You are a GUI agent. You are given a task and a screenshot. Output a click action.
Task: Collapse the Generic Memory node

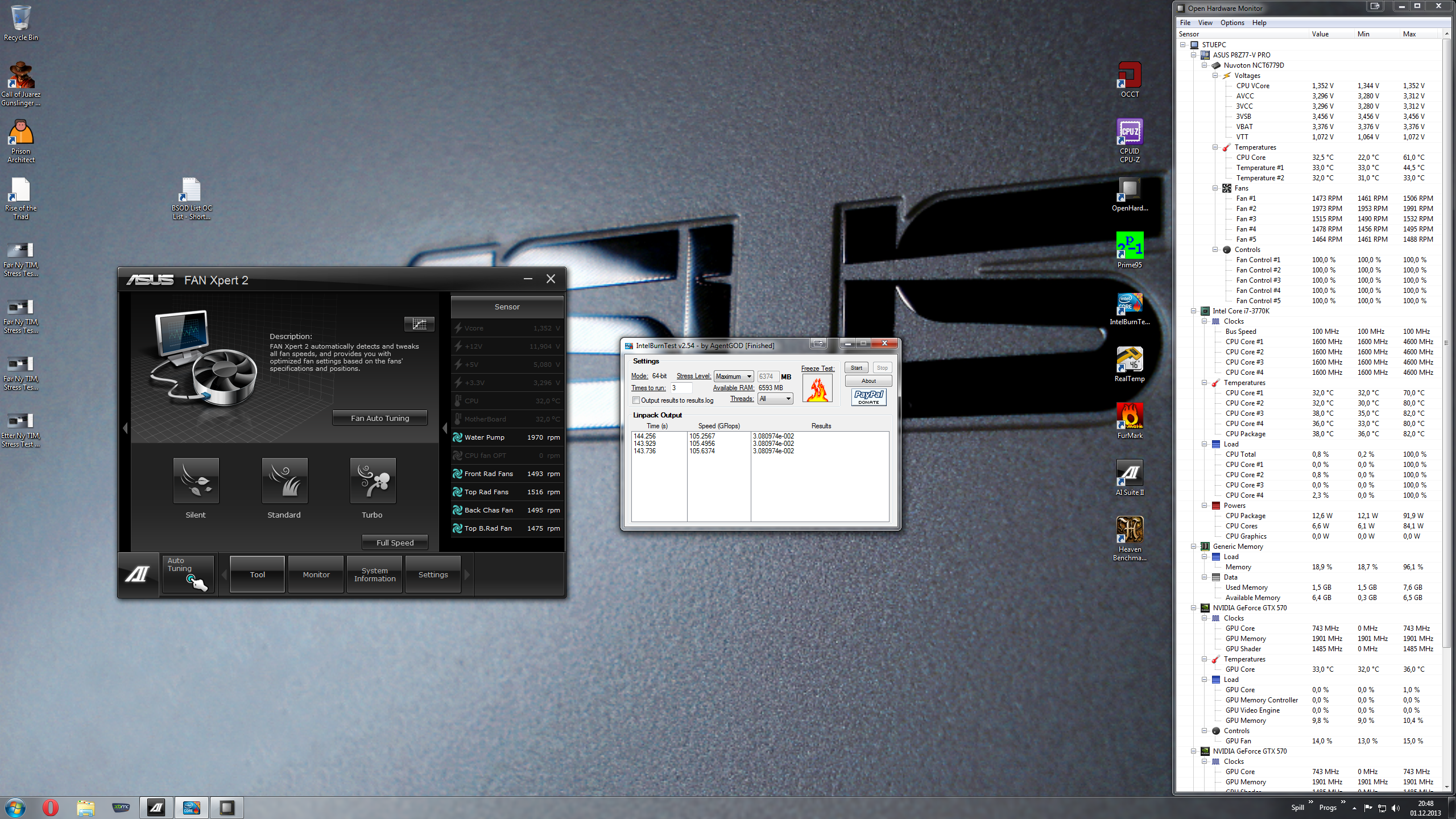pos(1194,547)
